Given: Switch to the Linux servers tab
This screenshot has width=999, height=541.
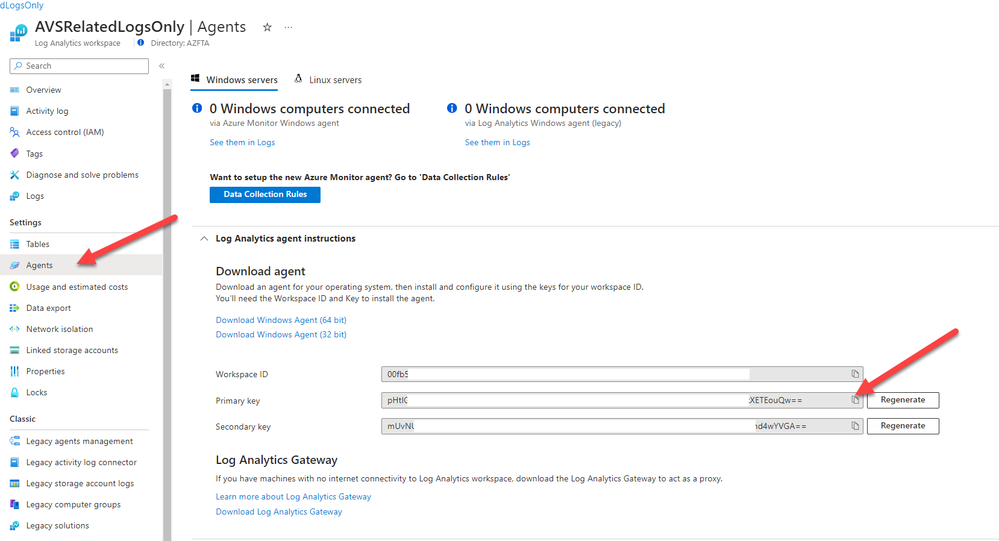Looking at the screenshot, I should (x=327, y=80).
